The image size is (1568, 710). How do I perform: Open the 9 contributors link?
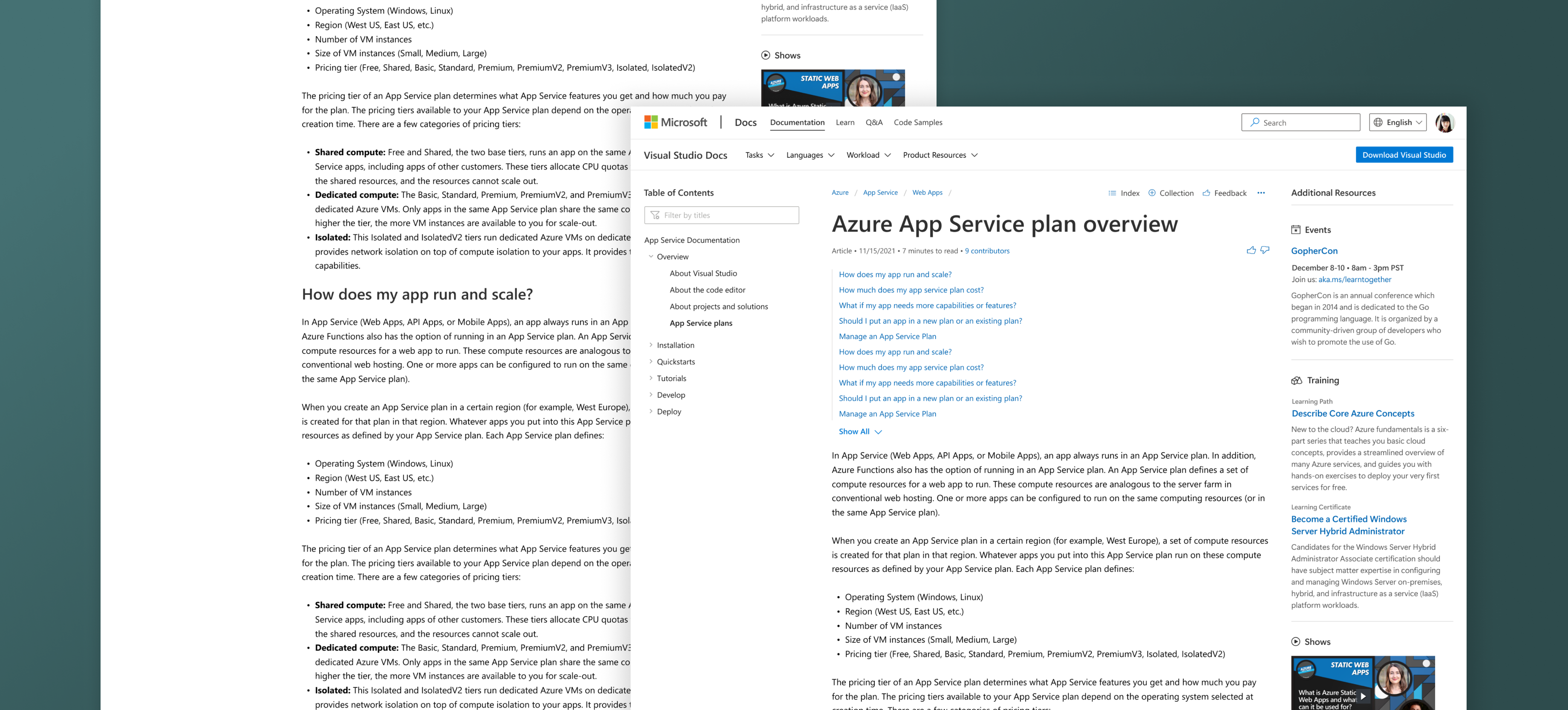(987, 251)
